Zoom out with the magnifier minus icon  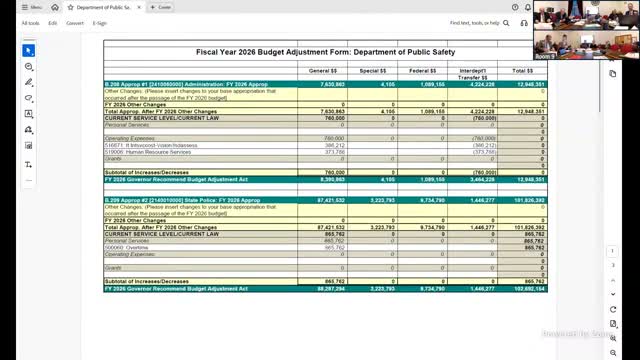point(613,353)
